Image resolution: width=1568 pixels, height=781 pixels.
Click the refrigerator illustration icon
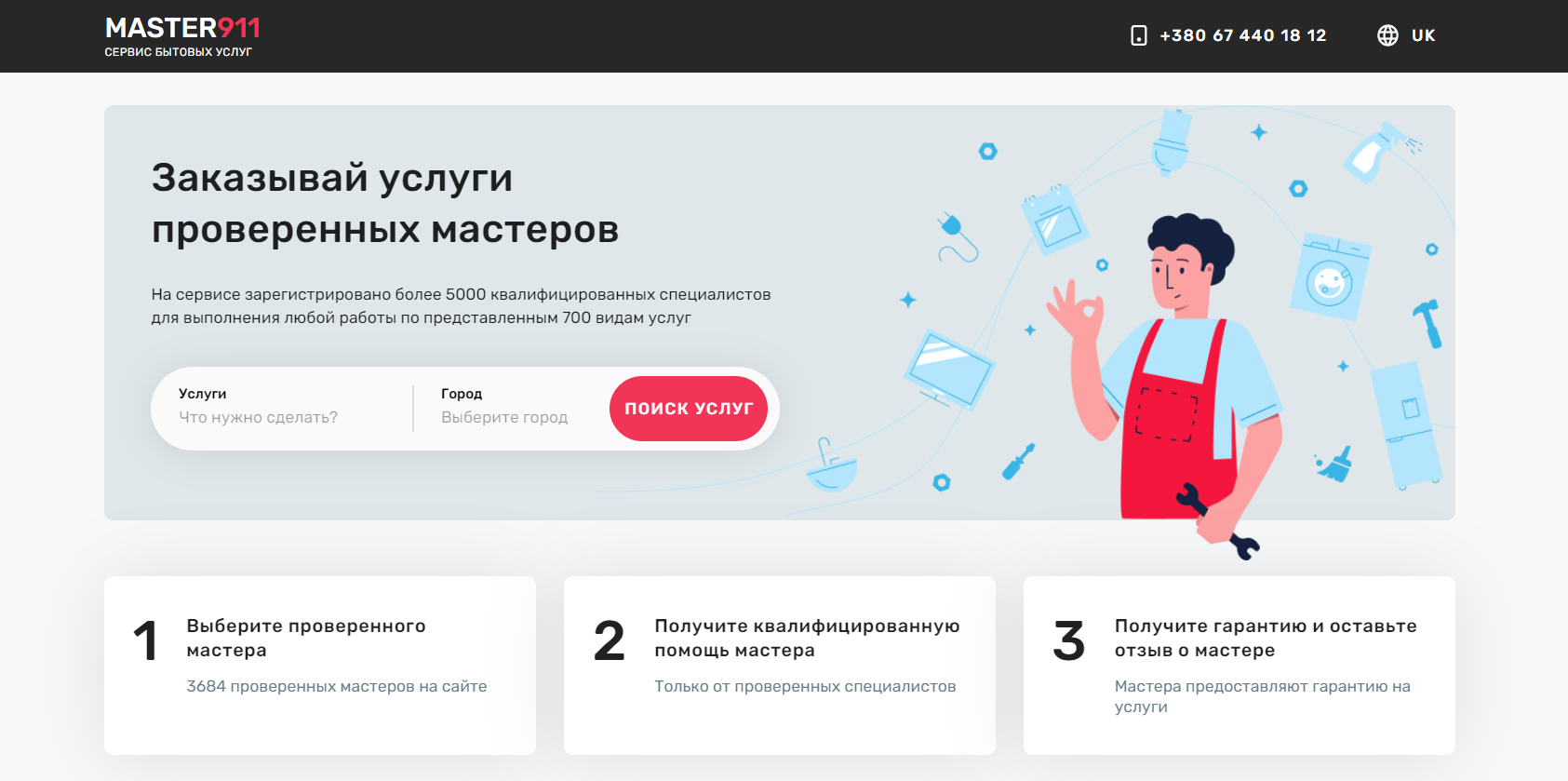pyautogui.click(x=1406, y=424)
